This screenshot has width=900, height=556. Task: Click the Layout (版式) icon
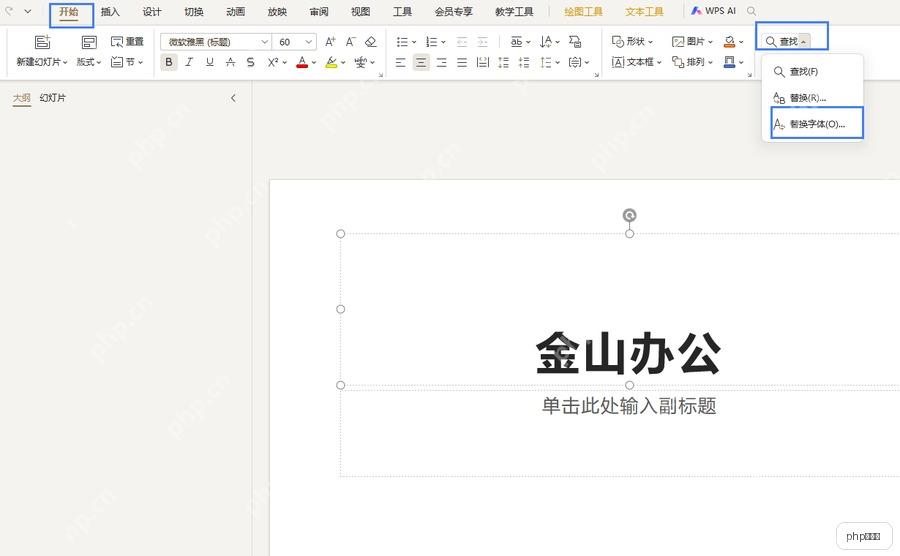[89, 42]
